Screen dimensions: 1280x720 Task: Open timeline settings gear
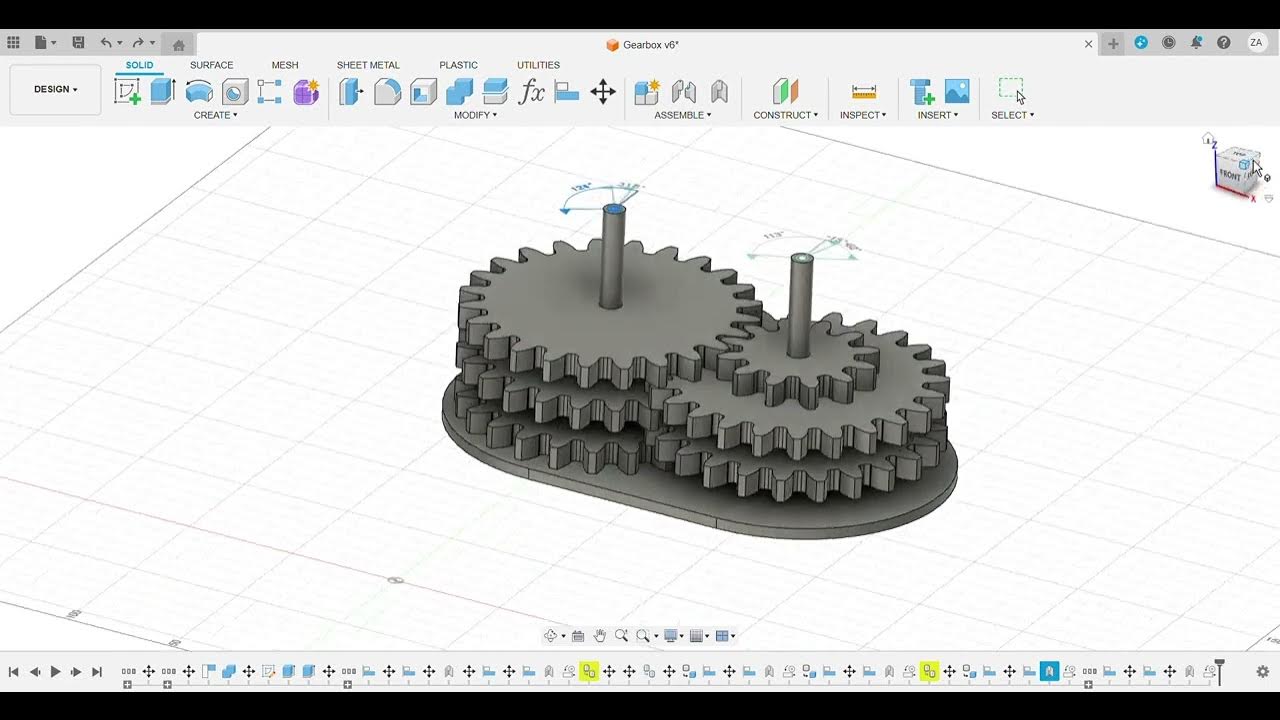tap(1263, 672)
